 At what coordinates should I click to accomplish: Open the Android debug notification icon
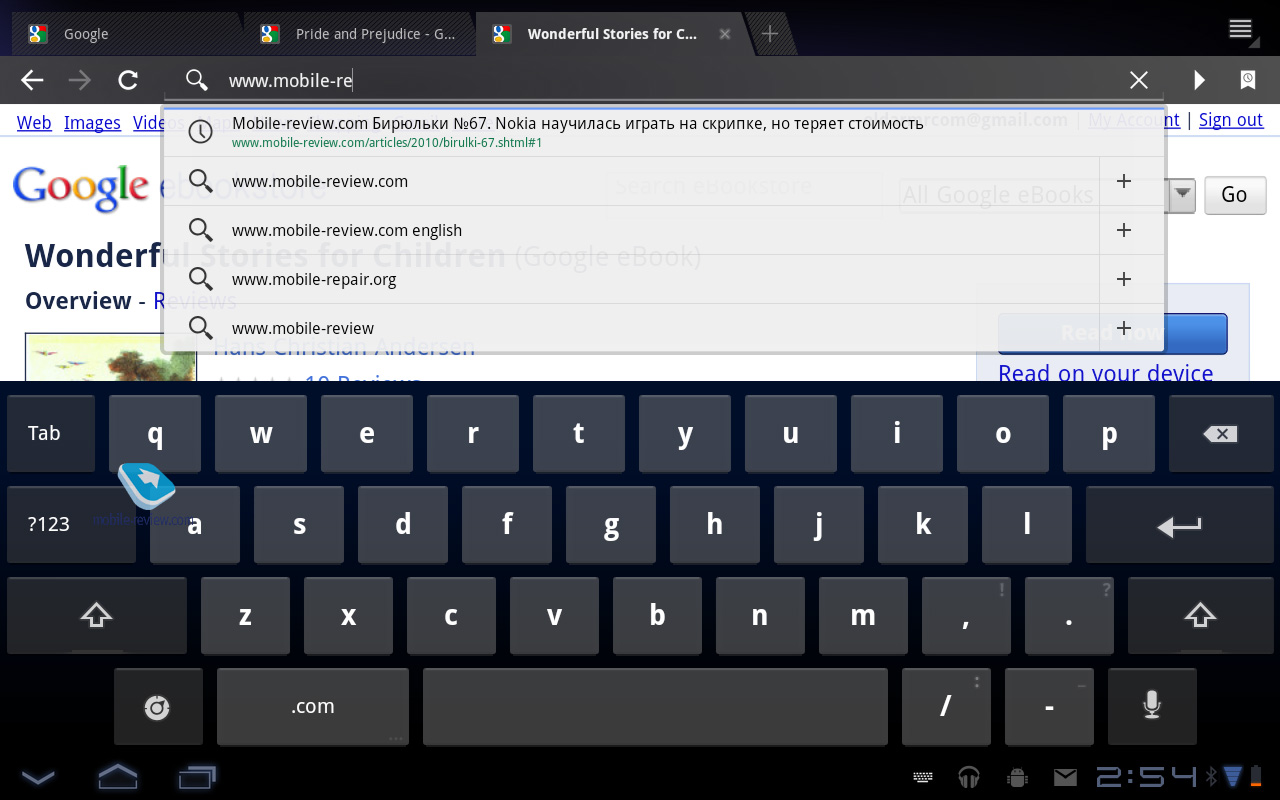pyautogui.click(x=1017, y=777)
